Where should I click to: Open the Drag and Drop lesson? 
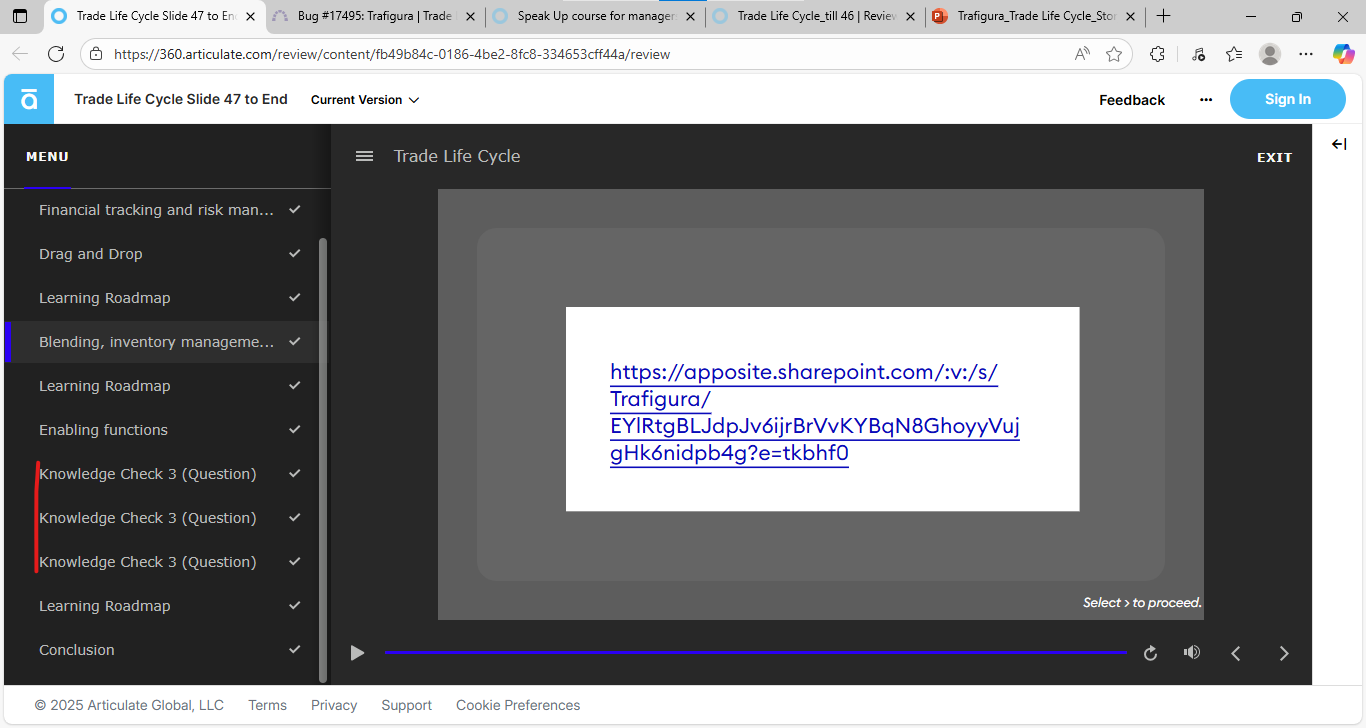tap(91, 254)
